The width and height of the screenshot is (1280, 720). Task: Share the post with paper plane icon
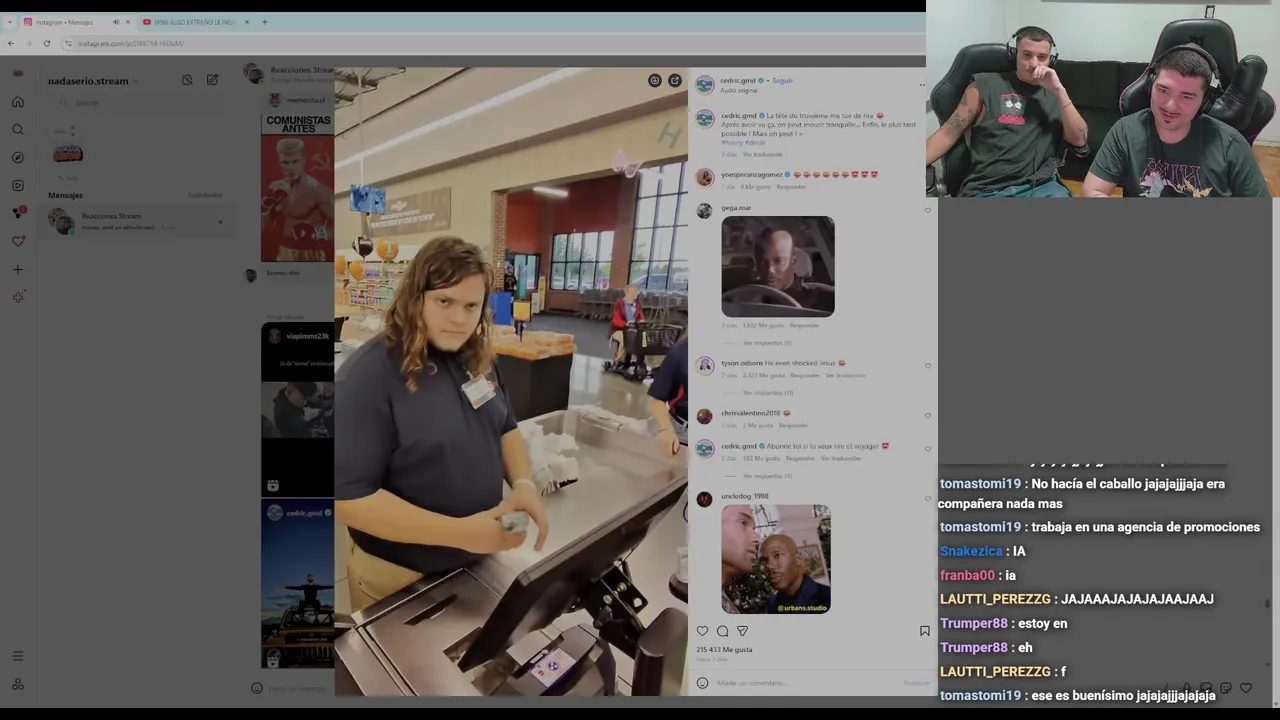[x=742, y=631]
